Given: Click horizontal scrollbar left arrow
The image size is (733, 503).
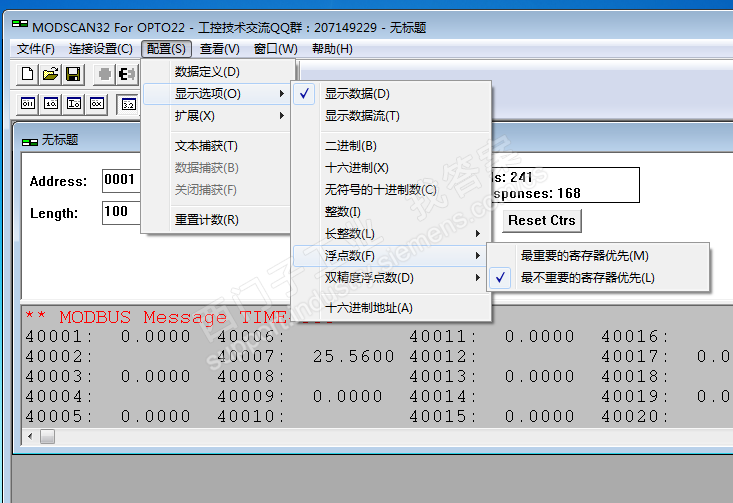Looking at the screenshot, I should (30, 437).
